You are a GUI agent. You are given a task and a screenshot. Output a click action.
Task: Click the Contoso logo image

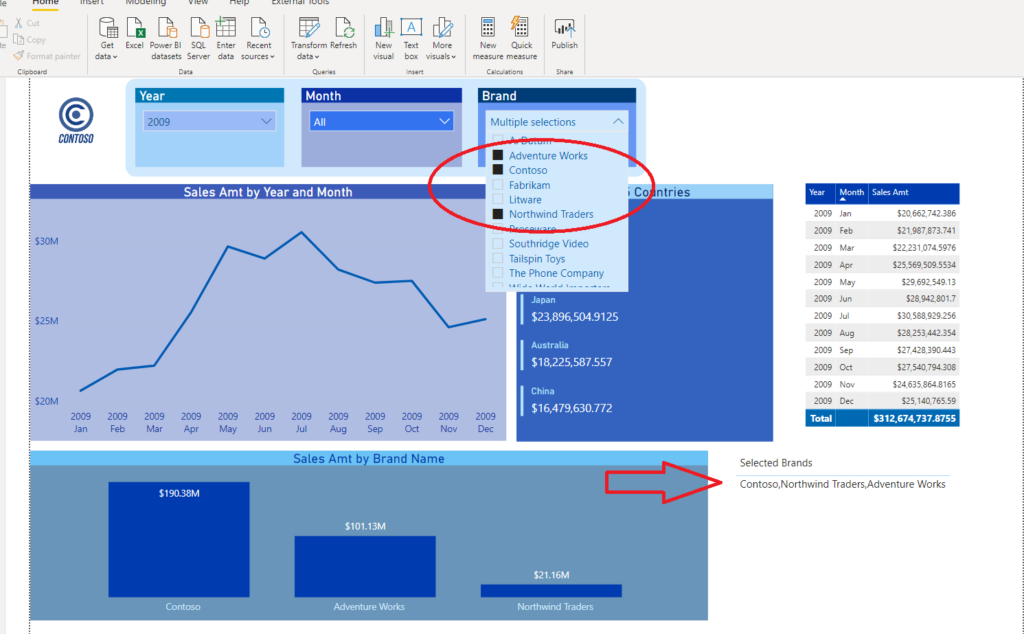[x=76, y=121]
